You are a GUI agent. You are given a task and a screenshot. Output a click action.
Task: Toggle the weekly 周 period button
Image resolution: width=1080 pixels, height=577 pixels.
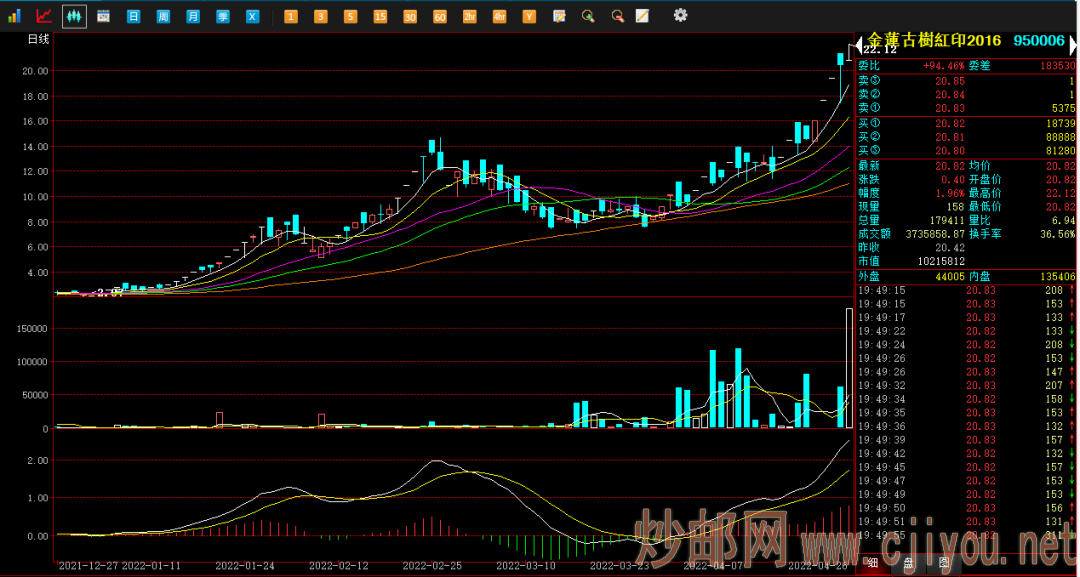point(163,16)
